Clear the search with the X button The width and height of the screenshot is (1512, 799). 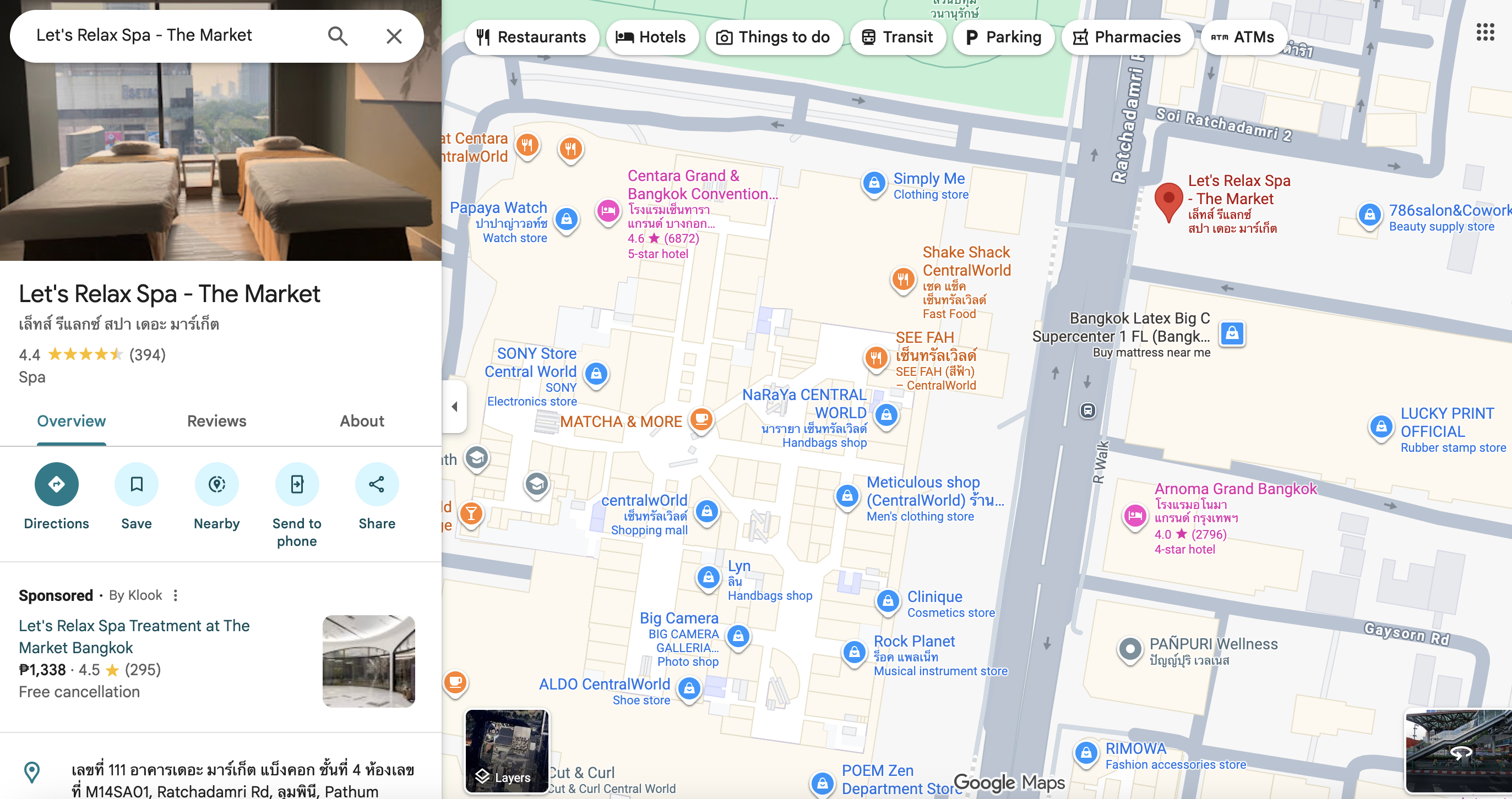394,36
